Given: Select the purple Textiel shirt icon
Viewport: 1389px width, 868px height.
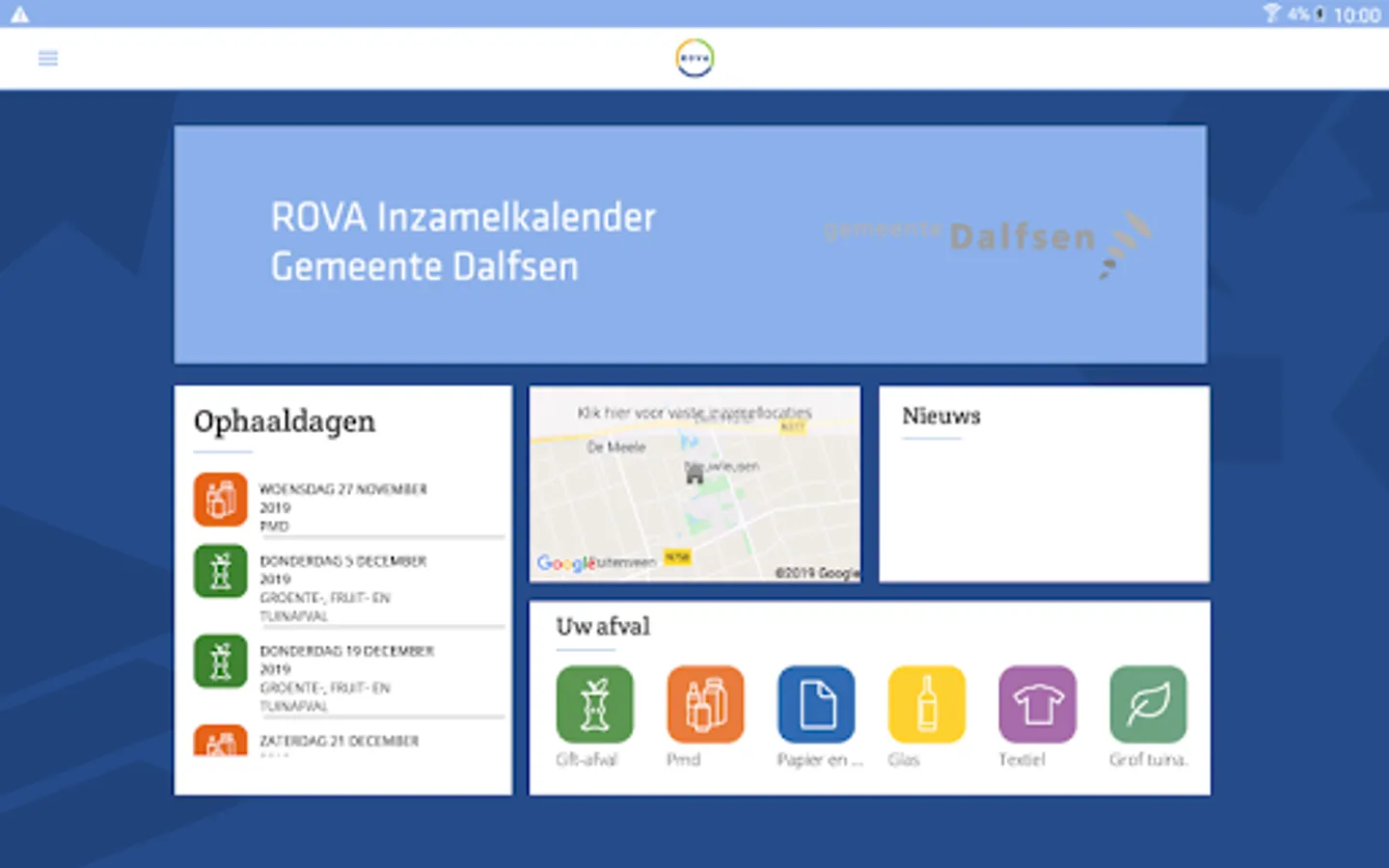Looking at the screenshot, I should click(1037, 704).
